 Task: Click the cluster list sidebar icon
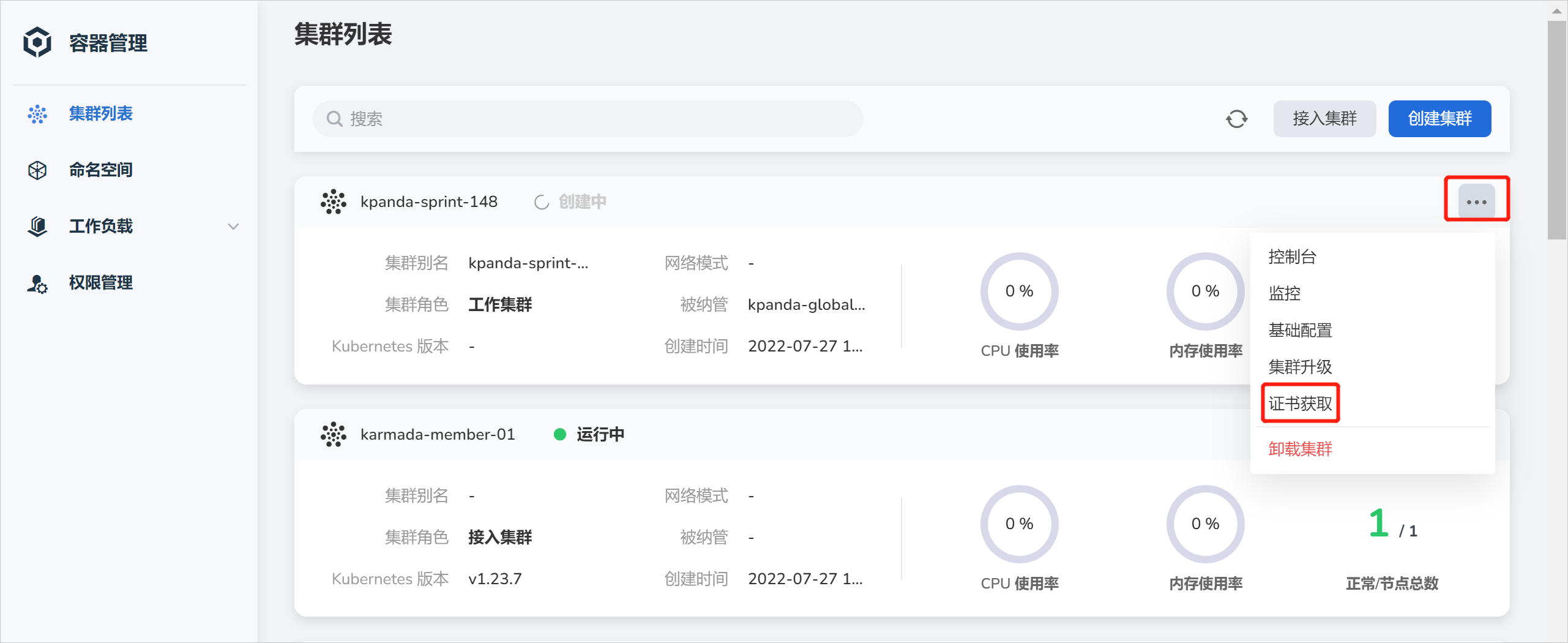point(37,114)
